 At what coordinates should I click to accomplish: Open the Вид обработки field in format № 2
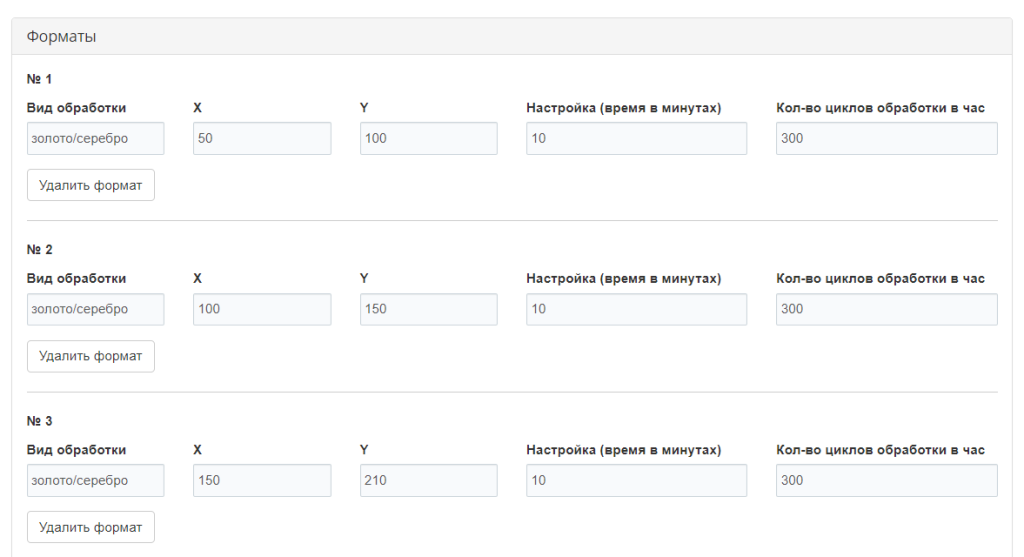[x=95, y=310]
